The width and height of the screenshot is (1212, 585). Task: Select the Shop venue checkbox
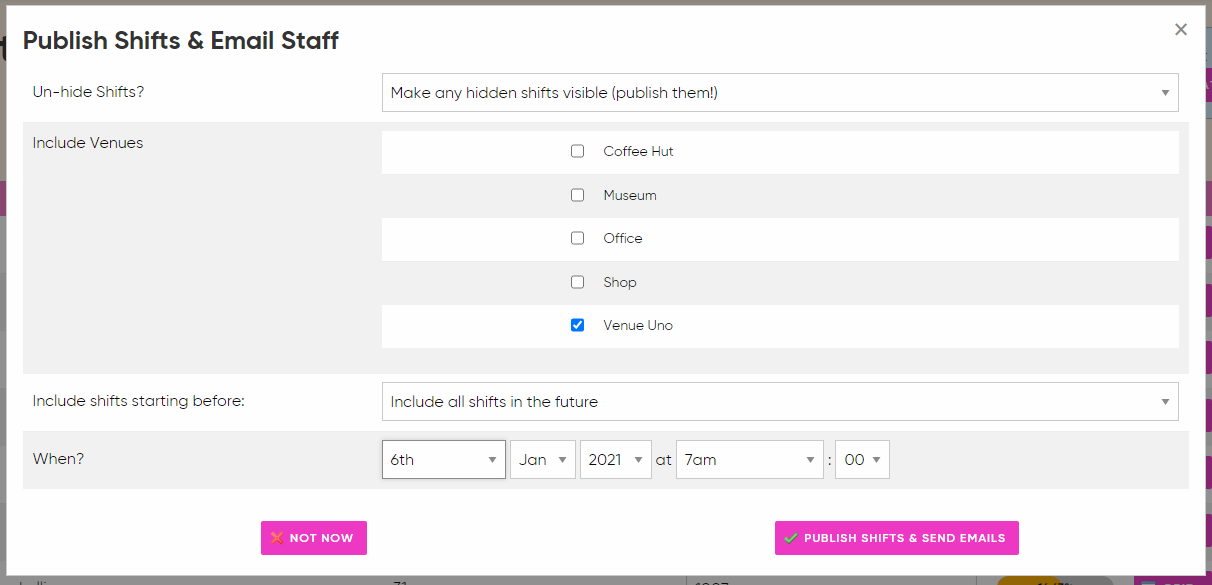[577, 282]
